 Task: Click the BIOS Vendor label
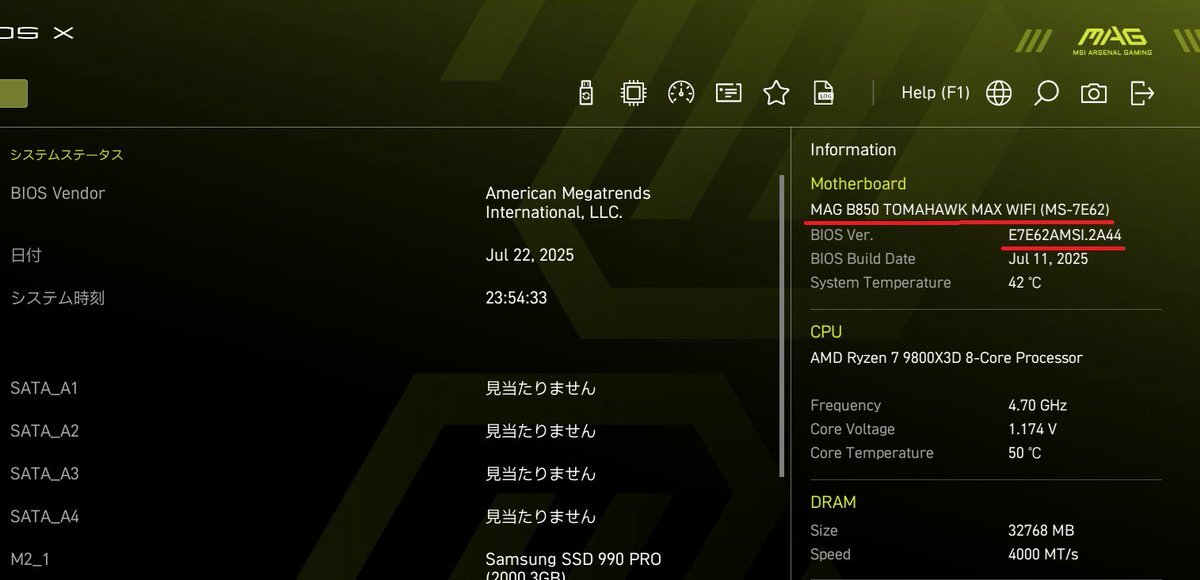[58, 193]
